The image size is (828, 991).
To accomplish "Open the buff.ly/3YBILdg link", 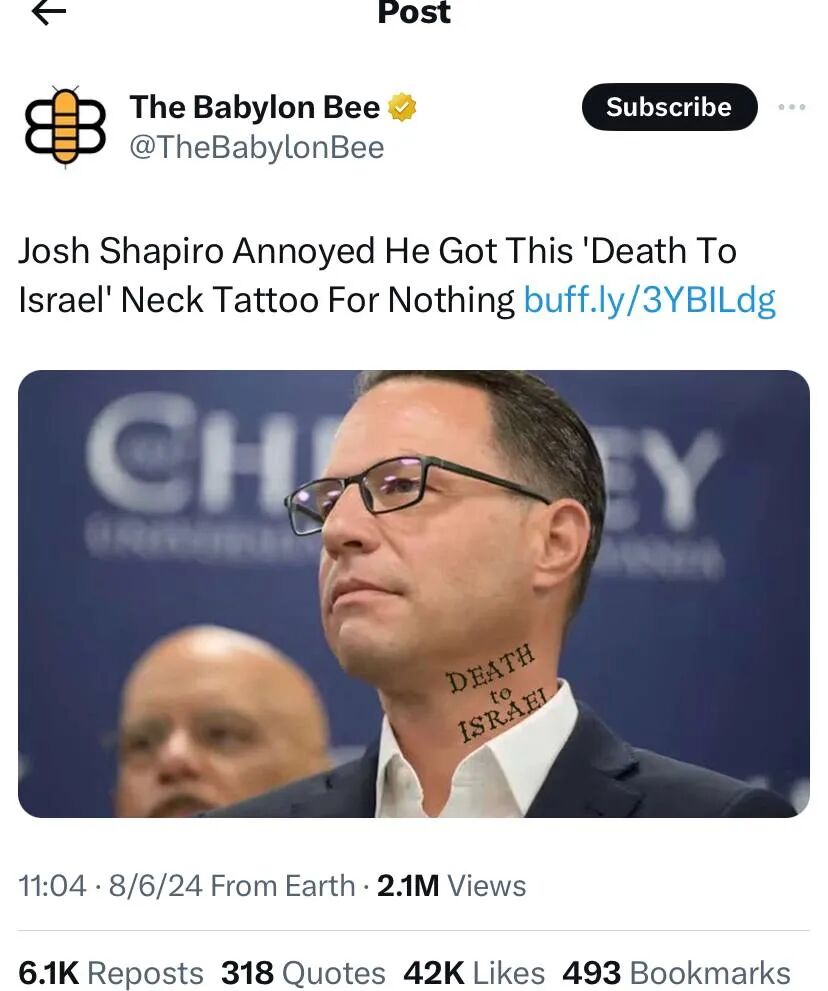I will coord(650,300).
